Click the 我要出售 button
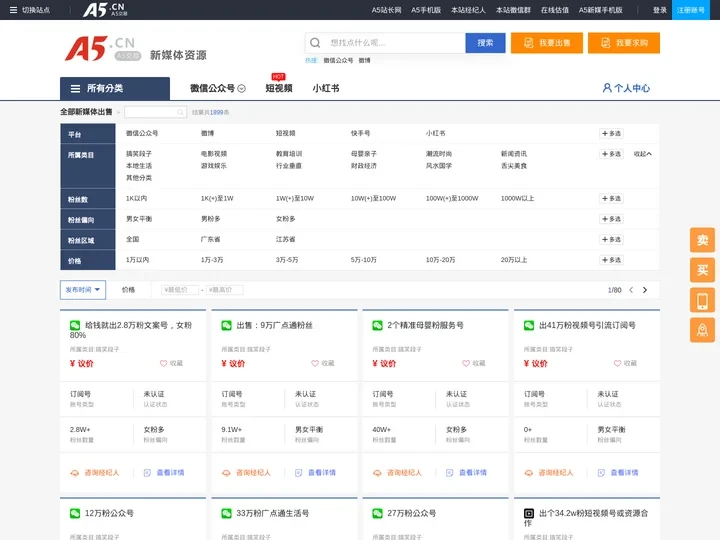Image resolution: width=720 pixels, height=540 pixels. [547, 43]
